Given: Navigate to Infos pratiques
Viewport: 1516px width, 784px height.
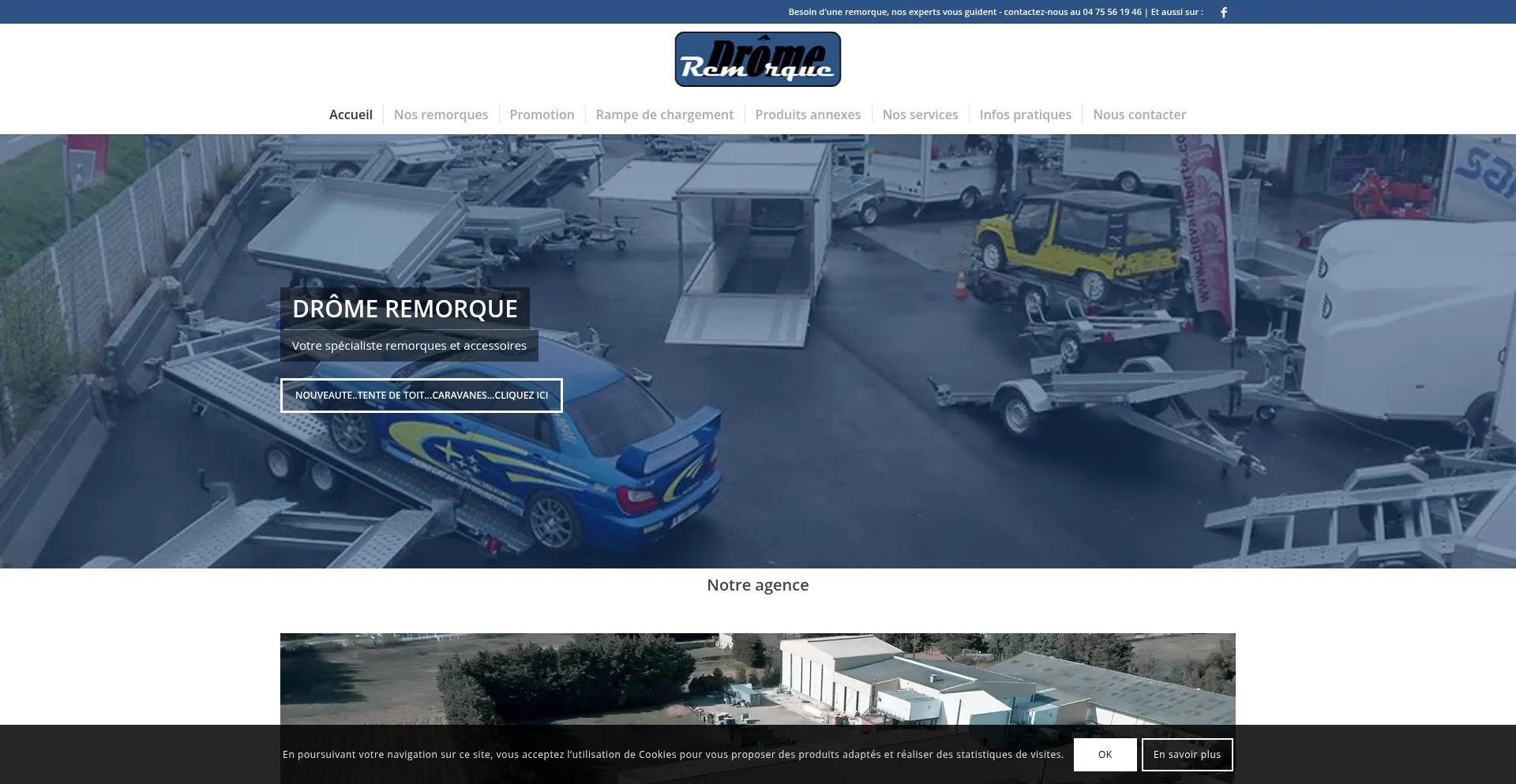Looking at the screenshot, I should 1025,114.
